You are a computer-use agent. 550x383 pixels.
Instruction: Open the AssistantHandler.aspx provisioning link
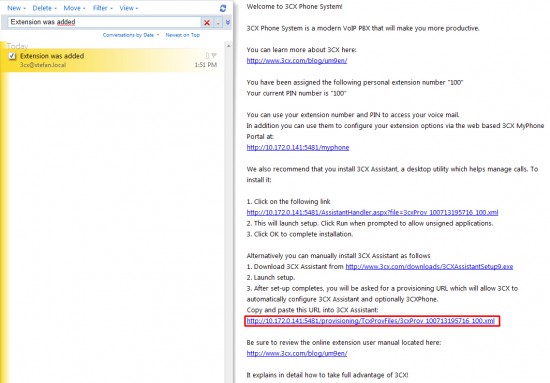(x=372, y=213)
